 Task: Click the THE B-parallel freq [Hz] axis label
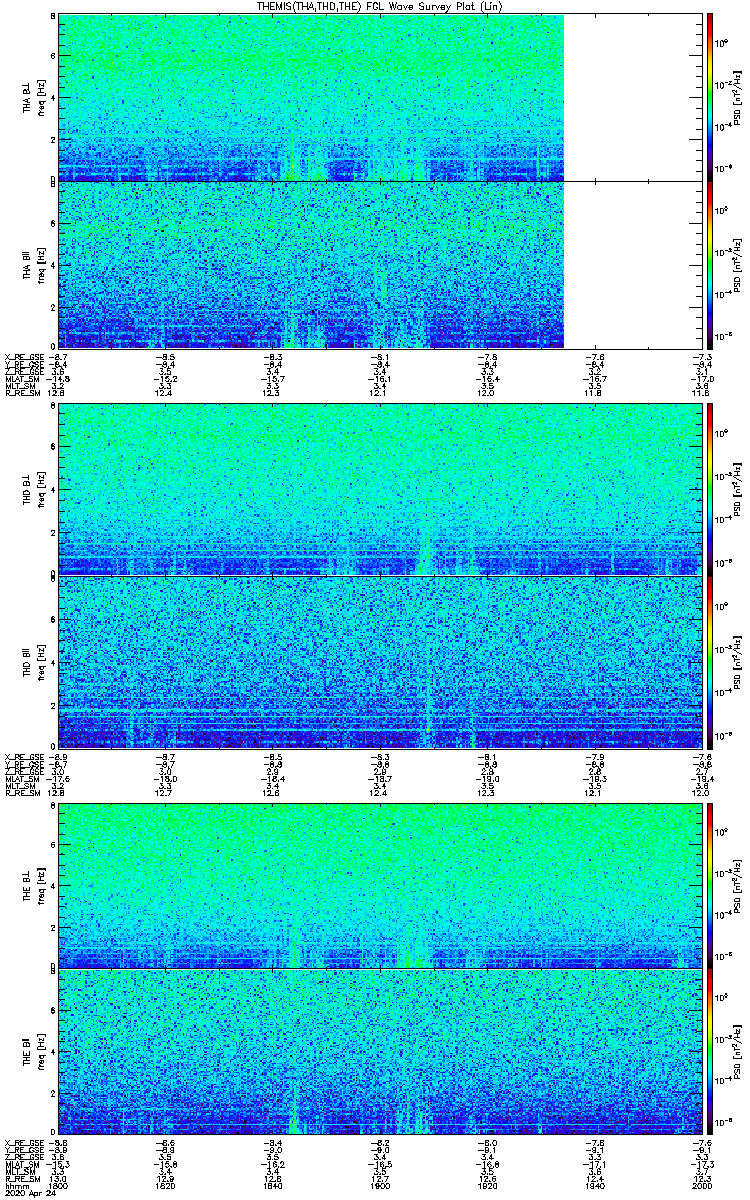42,1051
